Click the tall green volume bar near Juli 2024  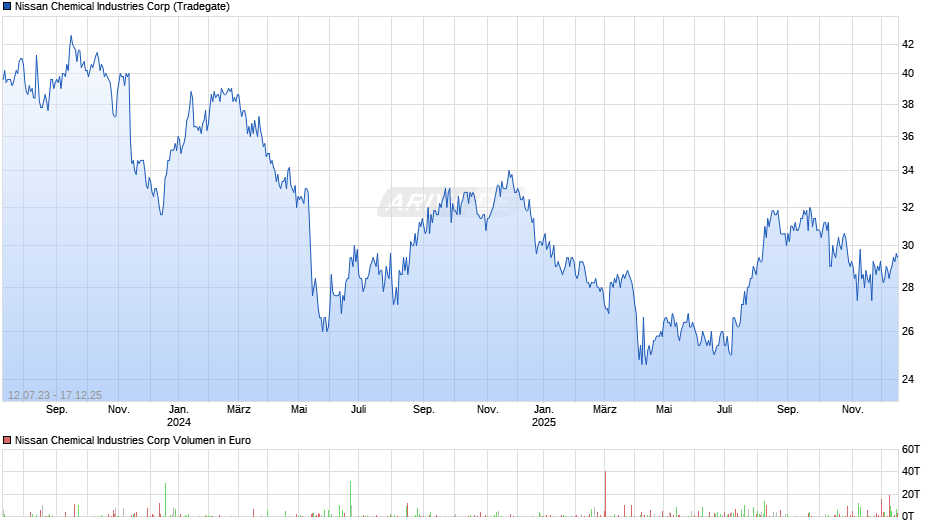pos(351,498)
